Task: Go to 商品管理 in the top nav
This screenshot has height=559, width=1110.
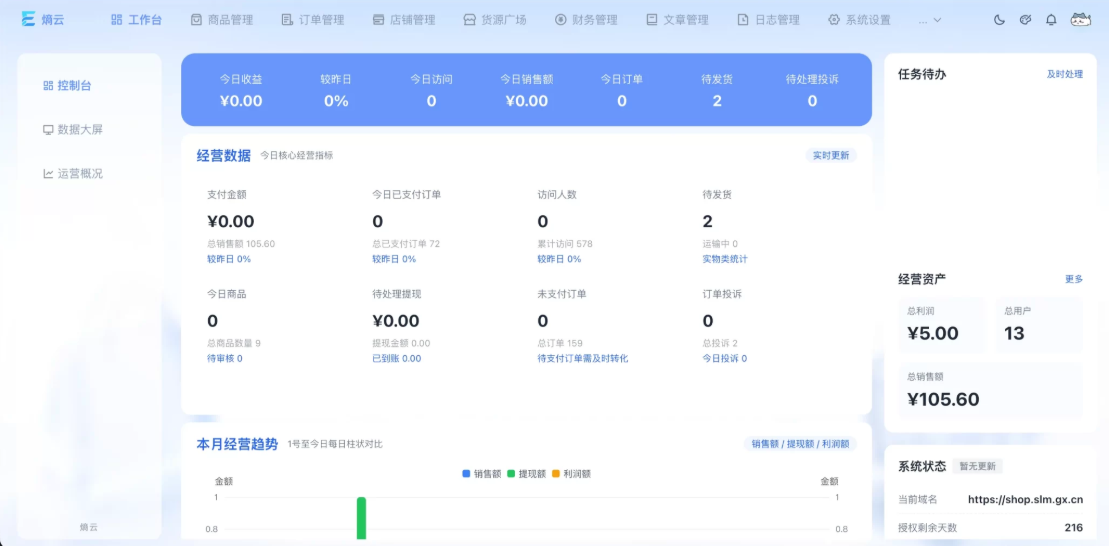Action: click(222, 20)
